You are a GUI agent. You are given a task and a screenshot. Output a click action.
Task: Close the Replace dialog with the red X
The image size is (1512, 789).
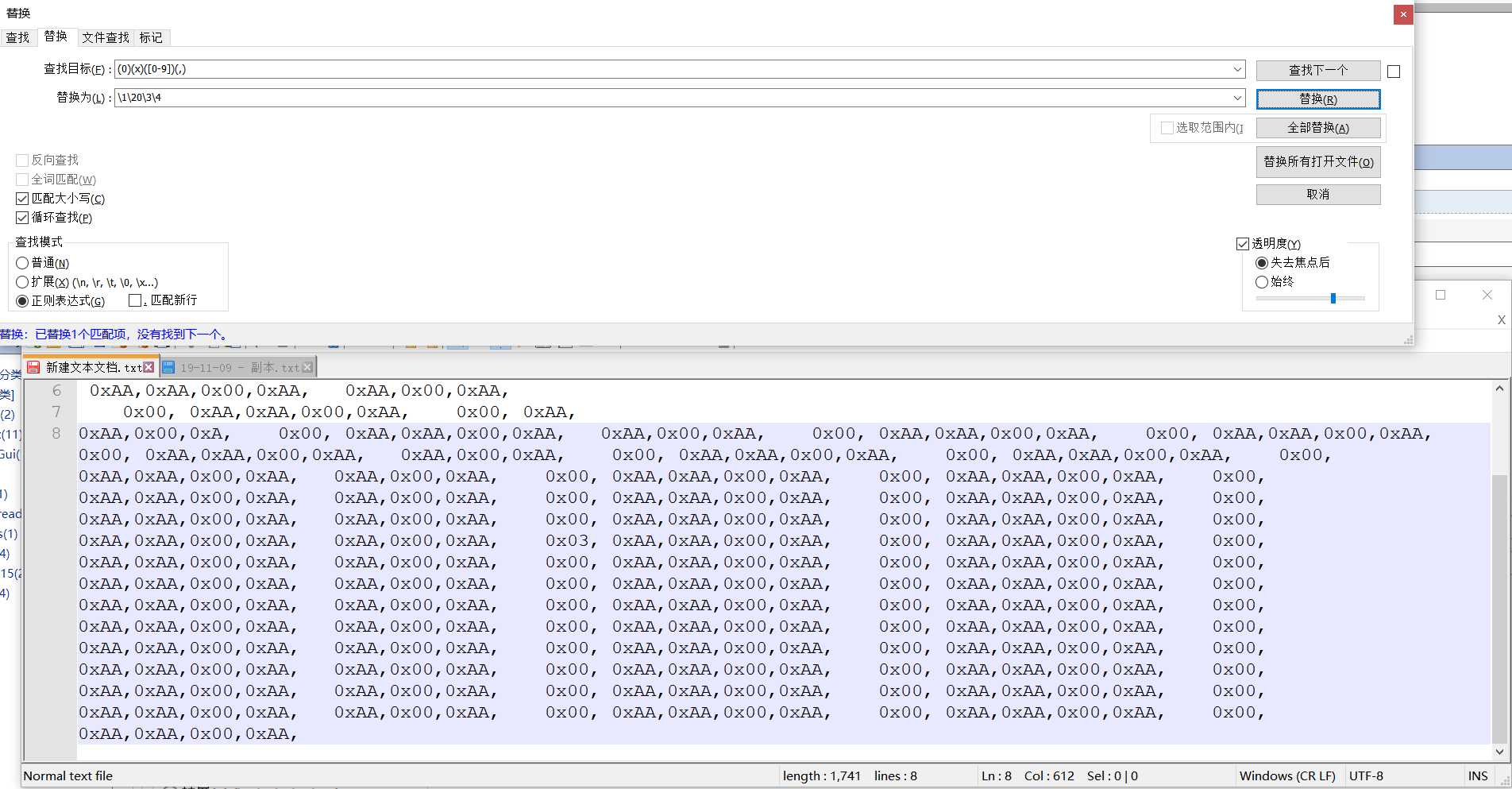pos(1403,14)
